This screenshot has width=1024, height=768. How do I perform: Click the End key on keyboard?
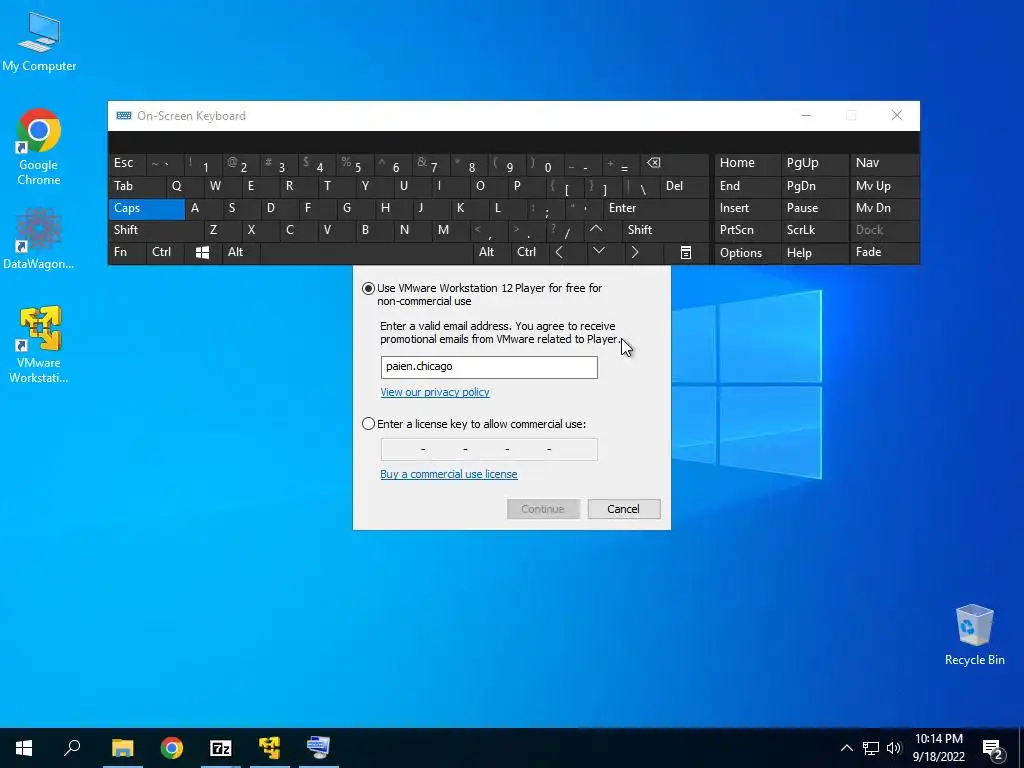747,186
